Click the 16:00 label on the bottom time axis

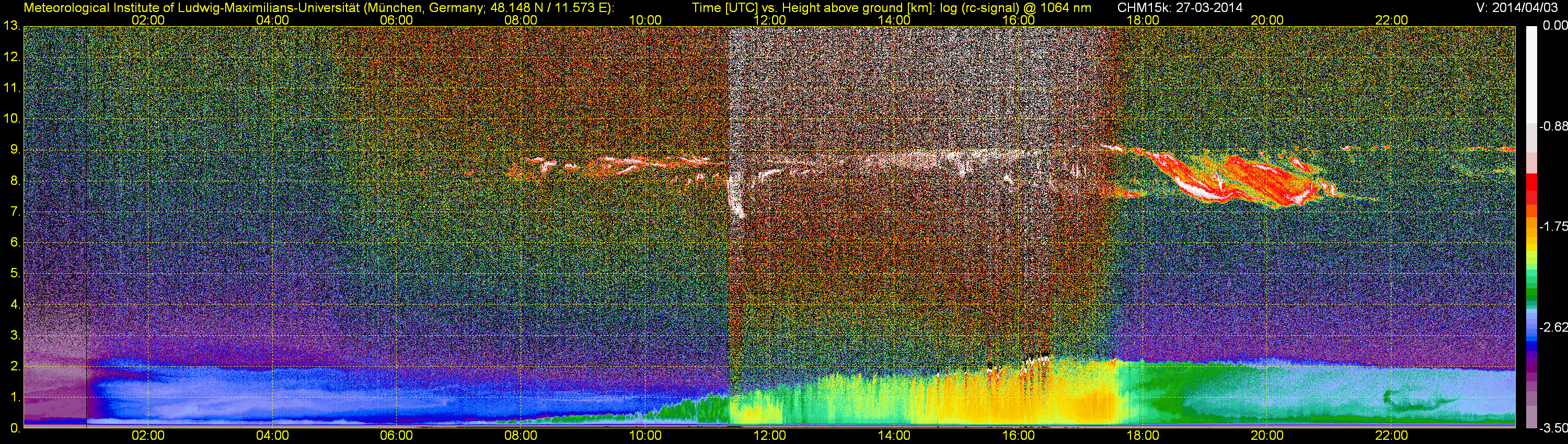pyautogui.click(x=1018, y=436)
